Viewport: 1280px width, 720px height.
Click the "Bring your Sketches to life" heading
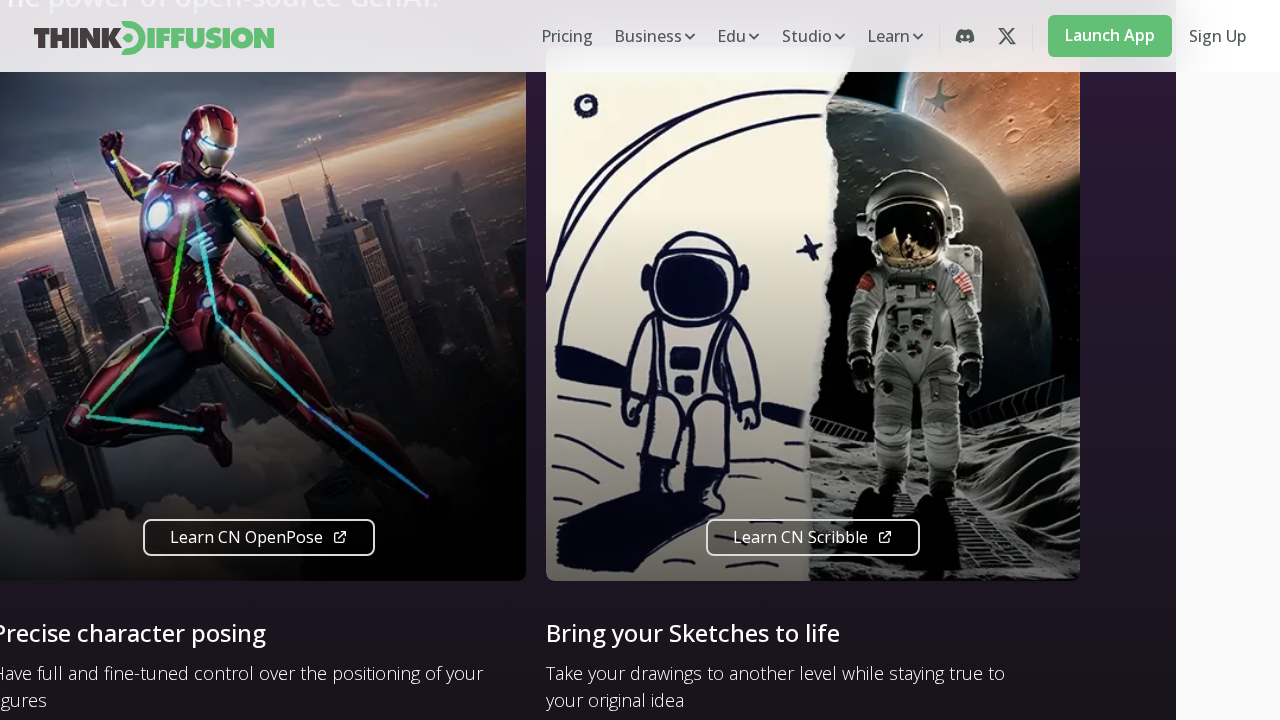[x=693, y=633]
